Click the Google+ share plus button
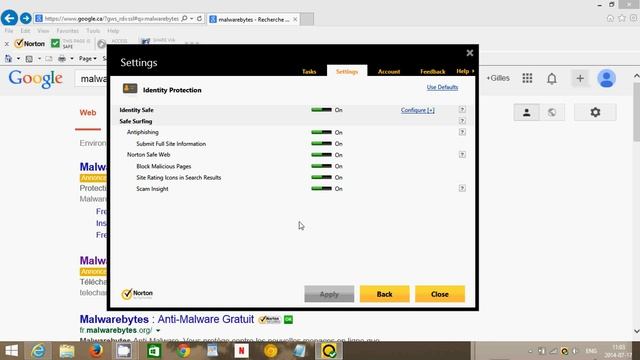640x360 pixels. pyautogui.click(x=580, y=78)
